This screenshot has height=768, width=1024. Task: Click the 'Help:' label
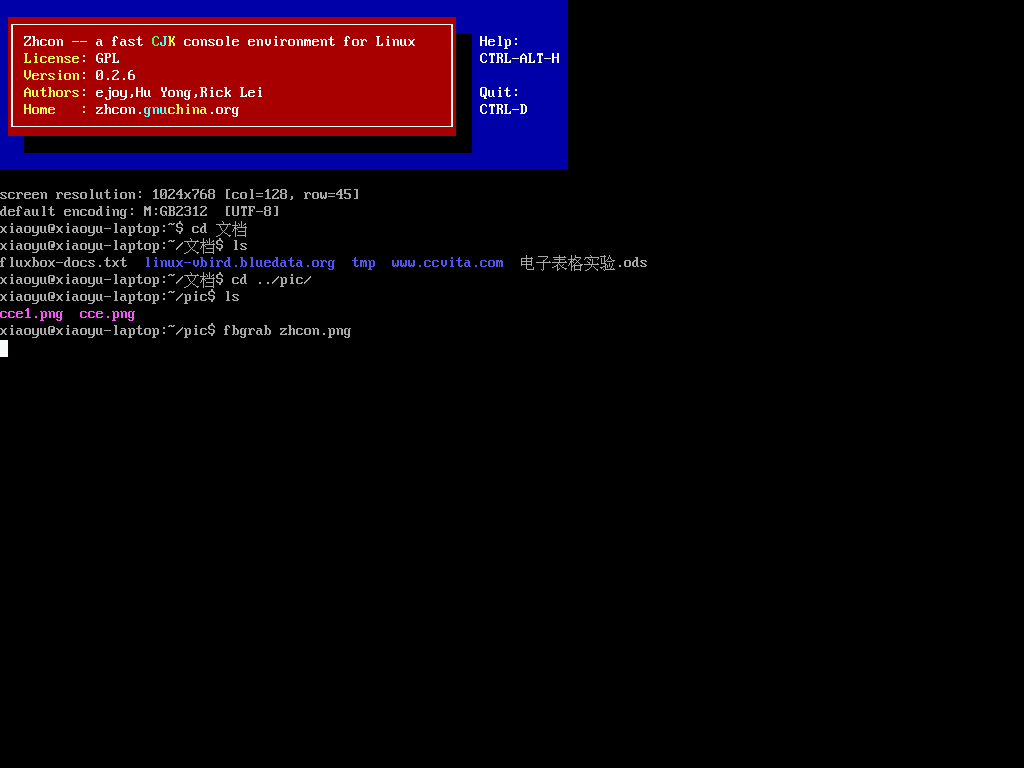point(499,42)
